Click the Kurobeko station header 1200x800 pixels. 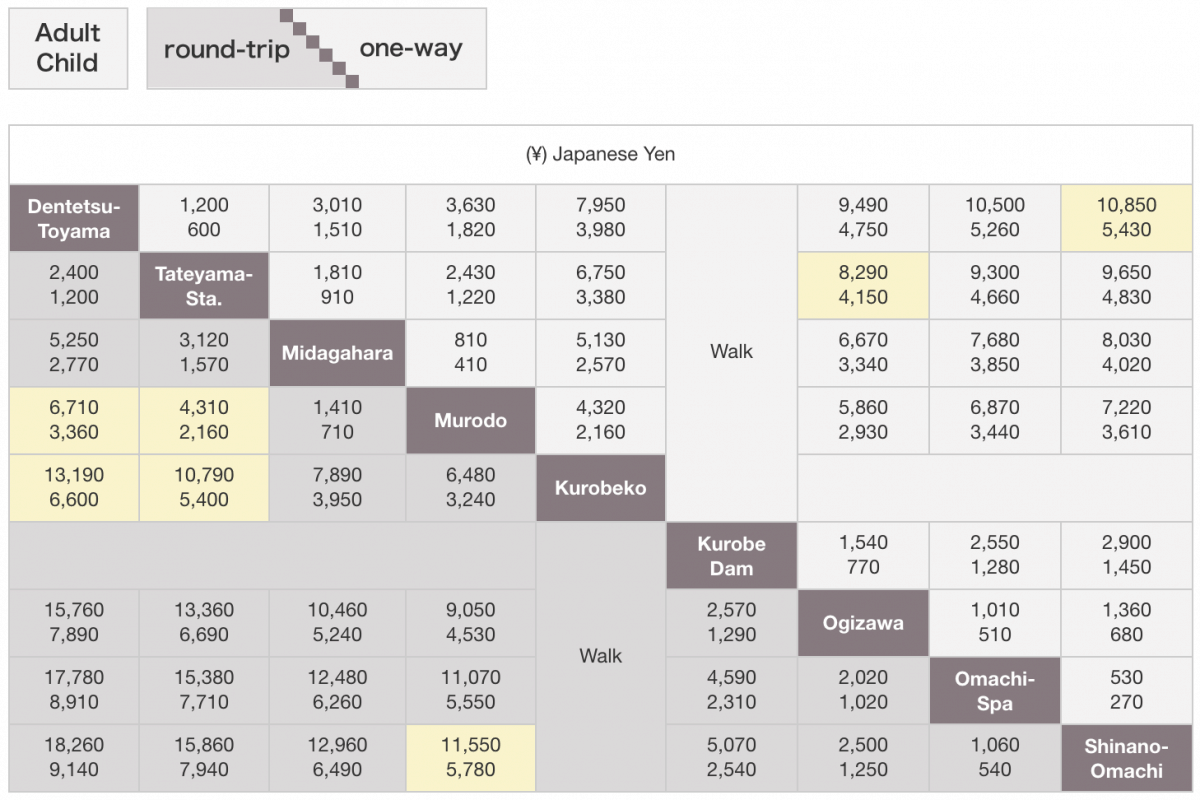click(x=601, y=488)
